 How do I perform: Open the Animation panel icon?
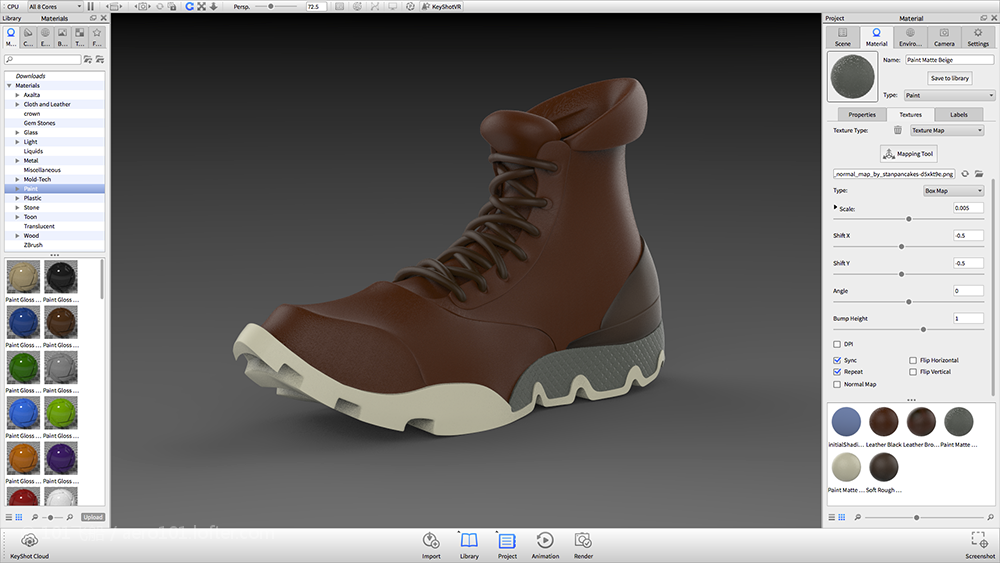tap(545, 541)
